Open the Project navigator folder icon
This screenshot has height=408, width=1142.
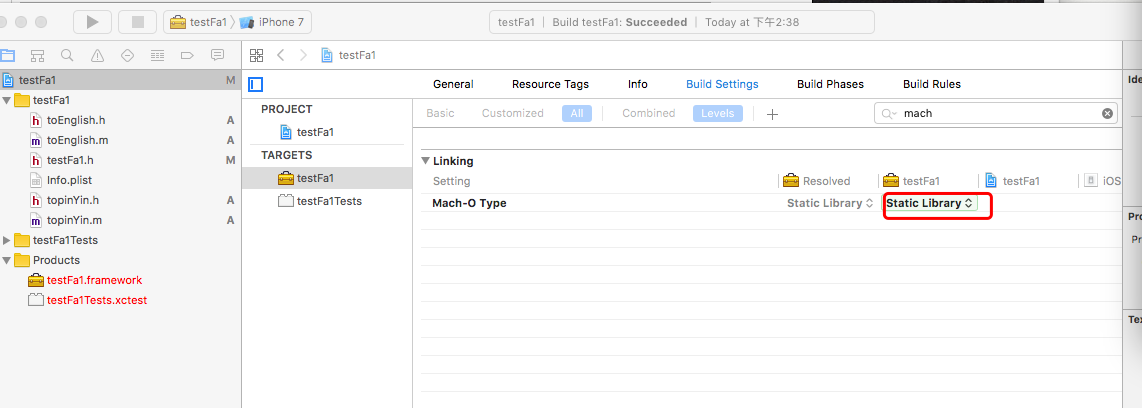[8, 55]
